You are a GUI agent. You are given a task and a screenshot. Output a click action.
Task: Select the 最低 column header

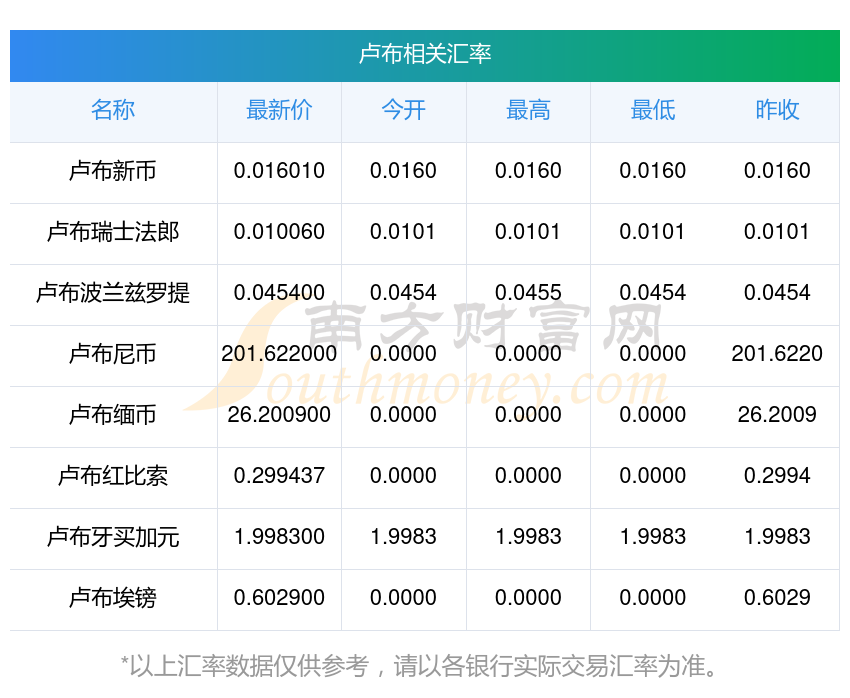[653, 110]
